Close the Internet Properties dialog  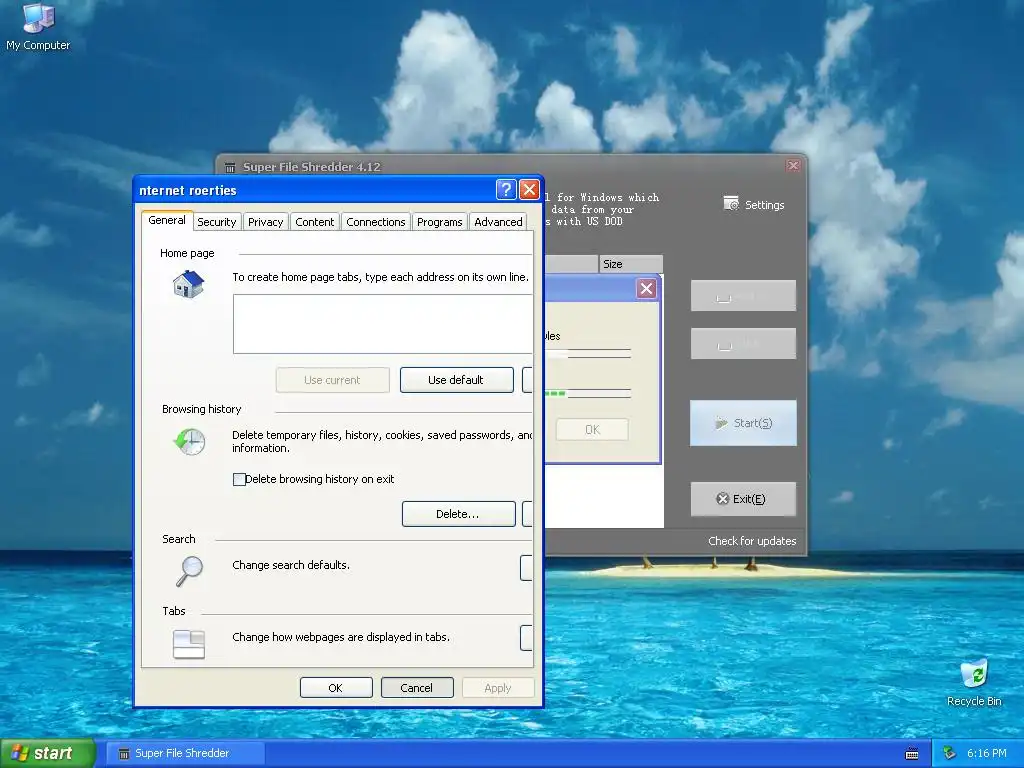(x=529, y=189)
